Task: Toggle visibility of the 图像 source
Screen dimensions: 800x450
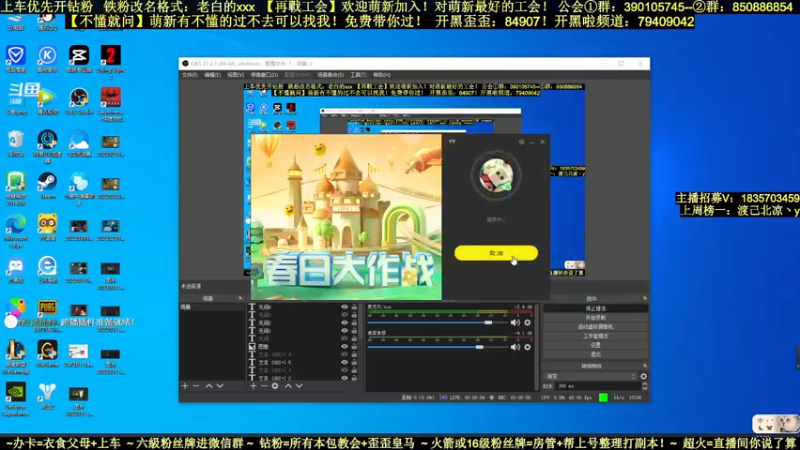Action: pos(344,346)
